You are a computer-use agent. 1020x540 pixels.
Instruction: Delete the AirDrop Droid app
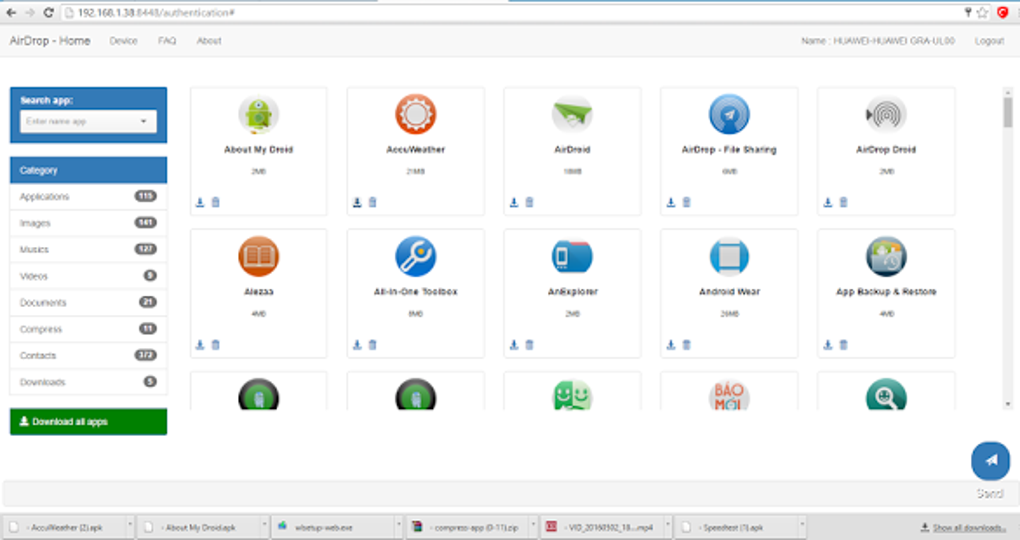pos(844,202)
